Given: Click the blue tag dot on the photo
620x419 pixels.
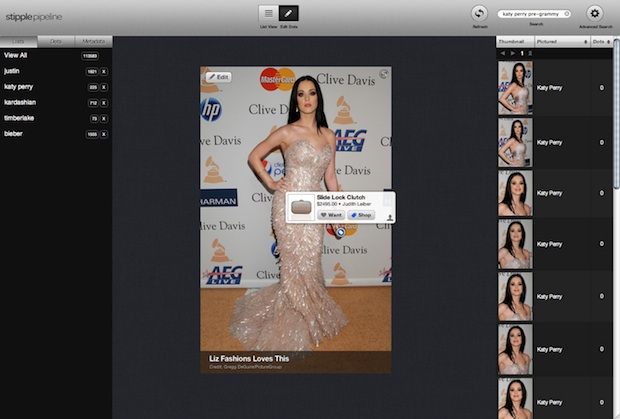Looking at the screenshot, I should [x=341, y=232].
